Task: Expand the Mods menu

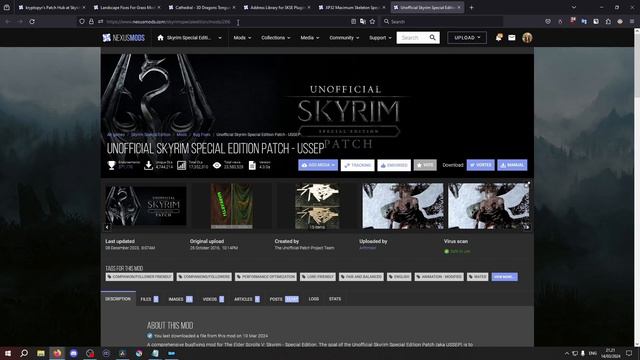Action: tap(242, 38)
